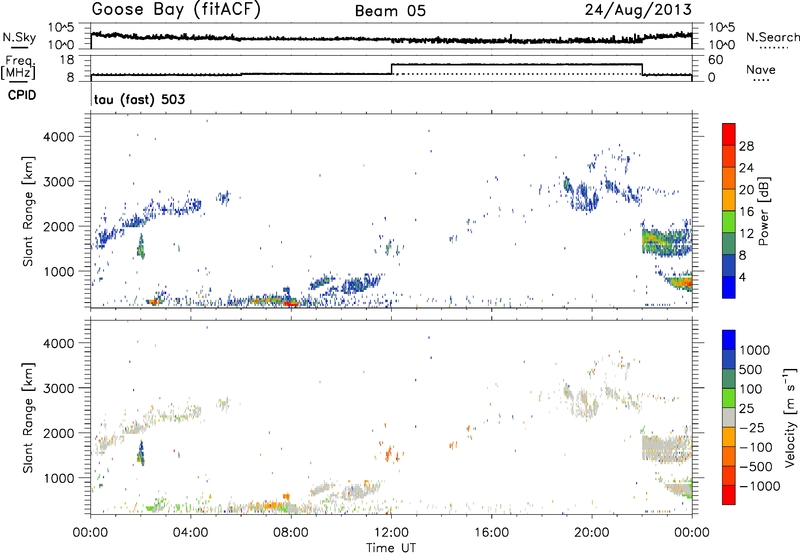Click the "Beam 05" header label
The height and width of the screenshot is (554, 800).
coord(390,11)
